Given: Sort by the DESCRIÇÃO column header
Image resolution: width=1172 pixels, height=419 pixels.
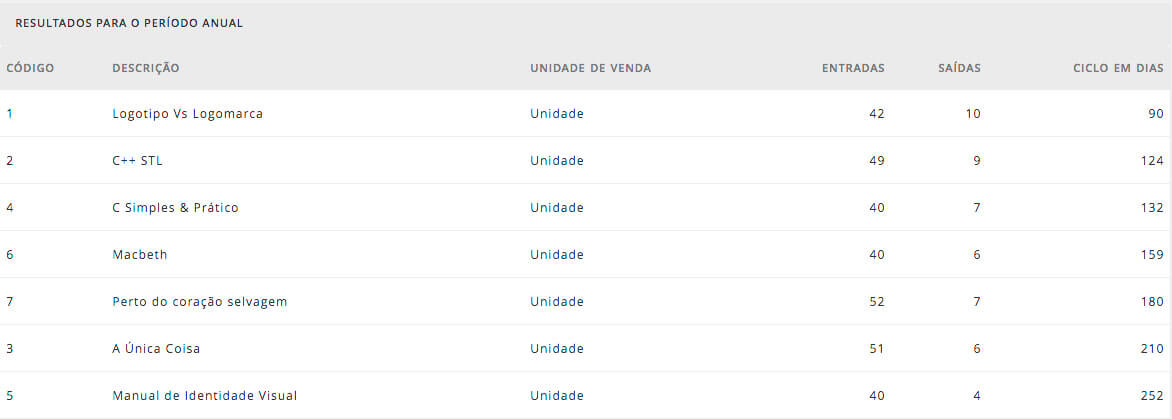Looking at the screenshot, I should coord(146,68).
